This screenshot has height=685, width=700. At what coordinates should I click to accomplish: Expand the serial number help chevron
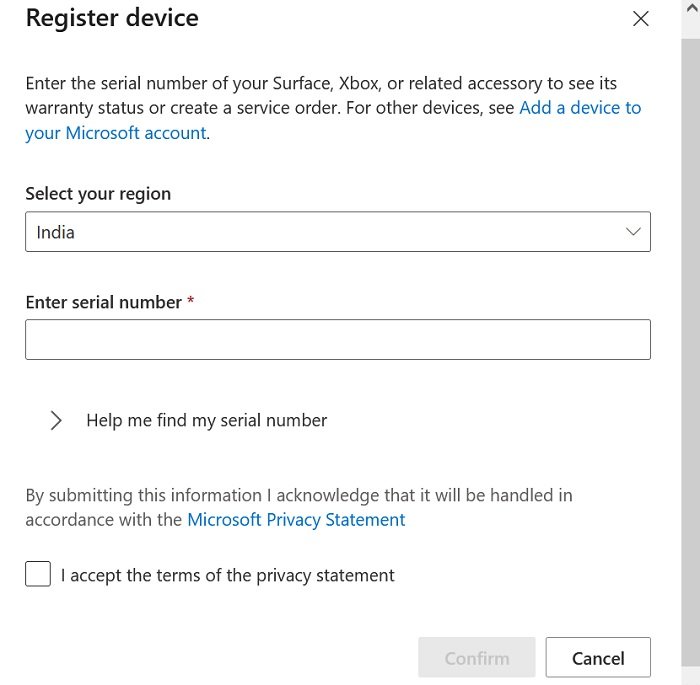pos(56,421)
